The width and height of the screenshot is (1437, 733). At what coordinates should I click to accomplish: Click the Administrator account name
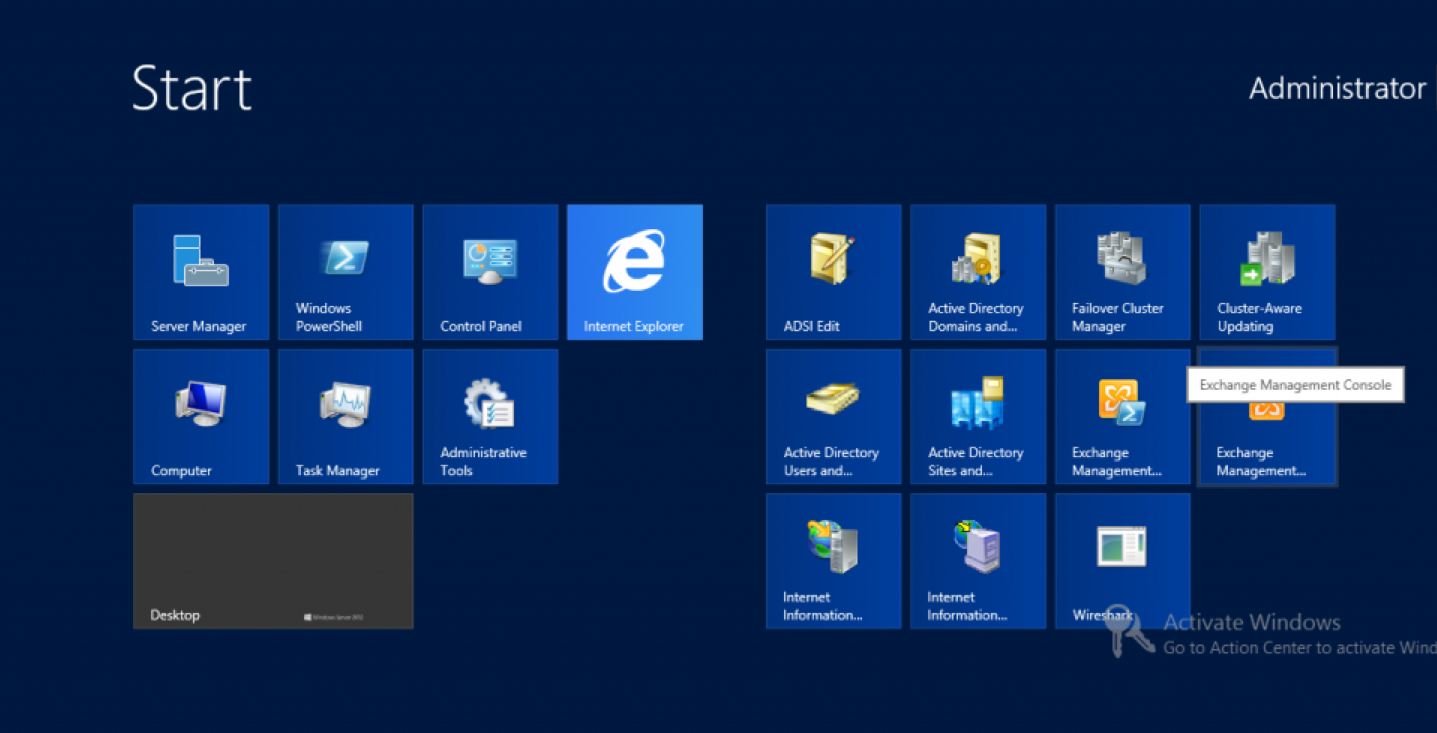[1337, 89]
